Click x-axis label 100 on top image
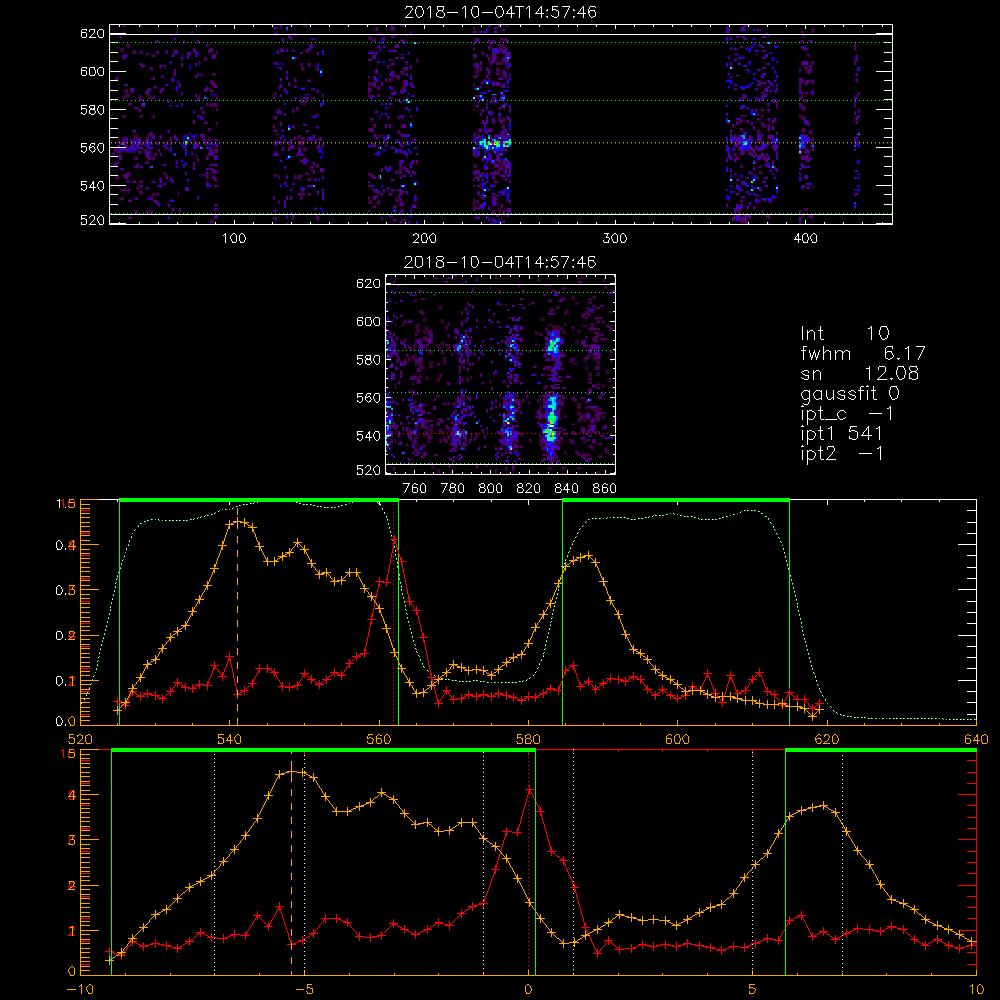Screen dimensions: 1000x1000 point(233,239)
